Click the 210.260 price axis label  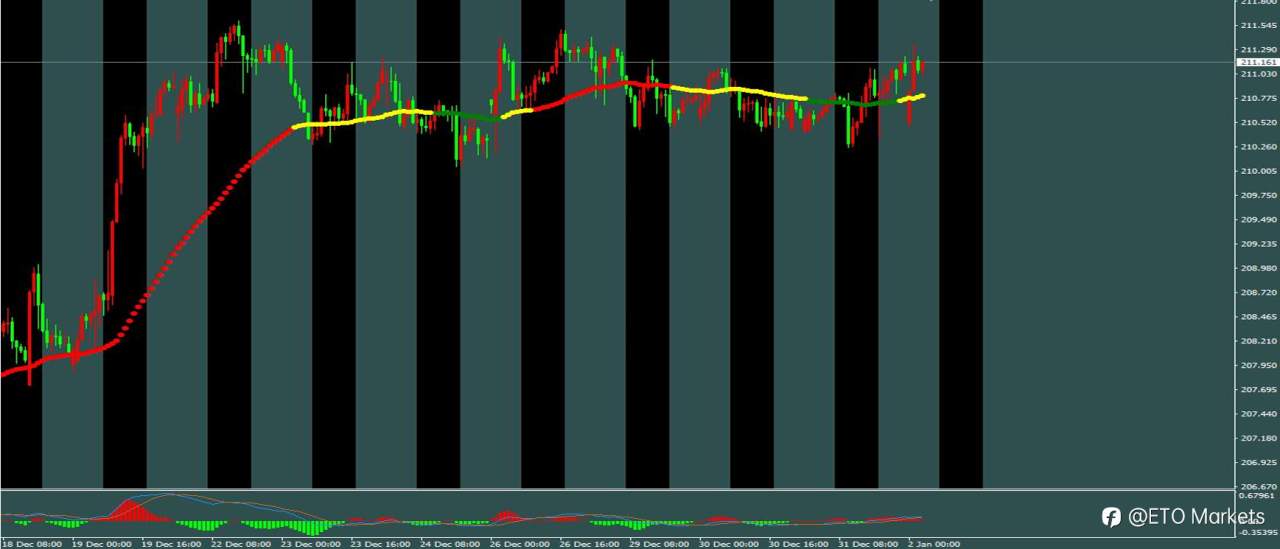(1259, 147)
